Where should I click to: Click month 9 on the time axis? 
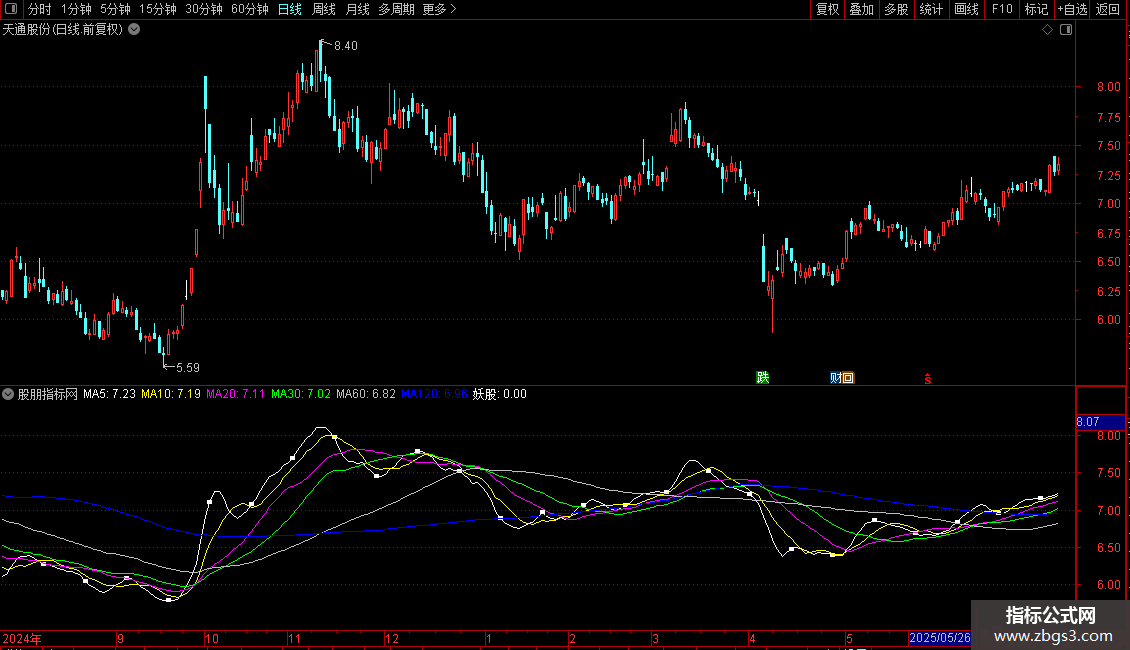pos(120,638)
